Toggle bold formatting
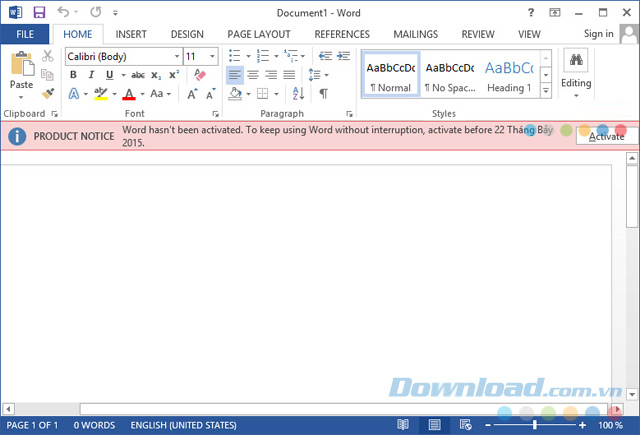 (73, 75)
